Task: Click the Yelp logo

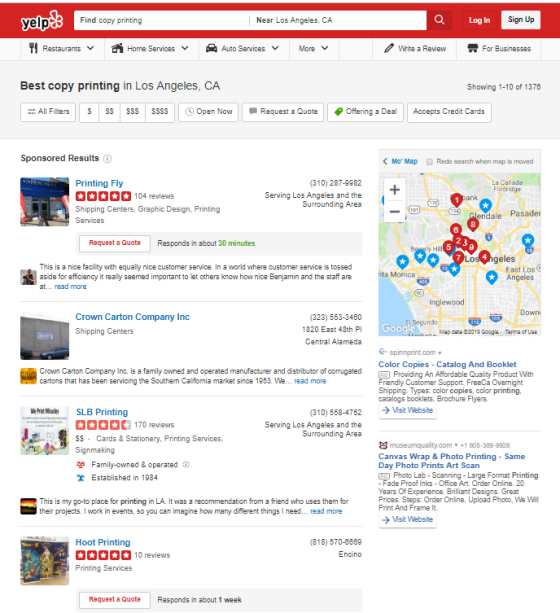Action: coord(41,21)
